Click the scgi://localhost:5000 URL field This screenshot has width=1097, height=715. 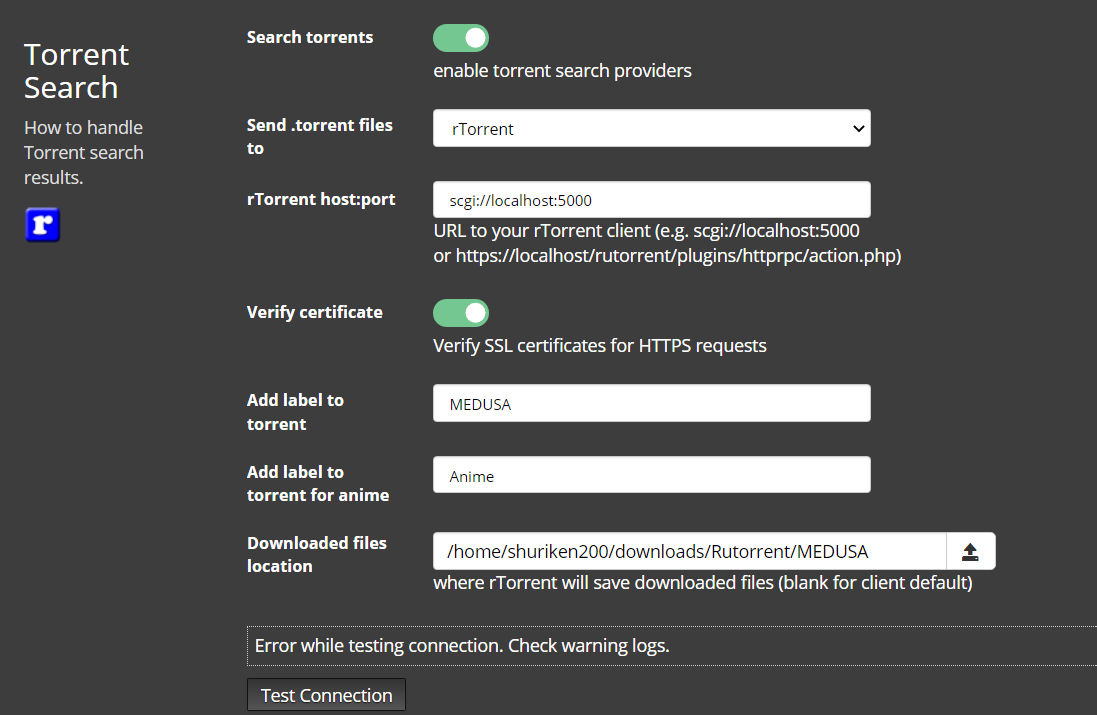pyautogui.click(x=651, y=199)
